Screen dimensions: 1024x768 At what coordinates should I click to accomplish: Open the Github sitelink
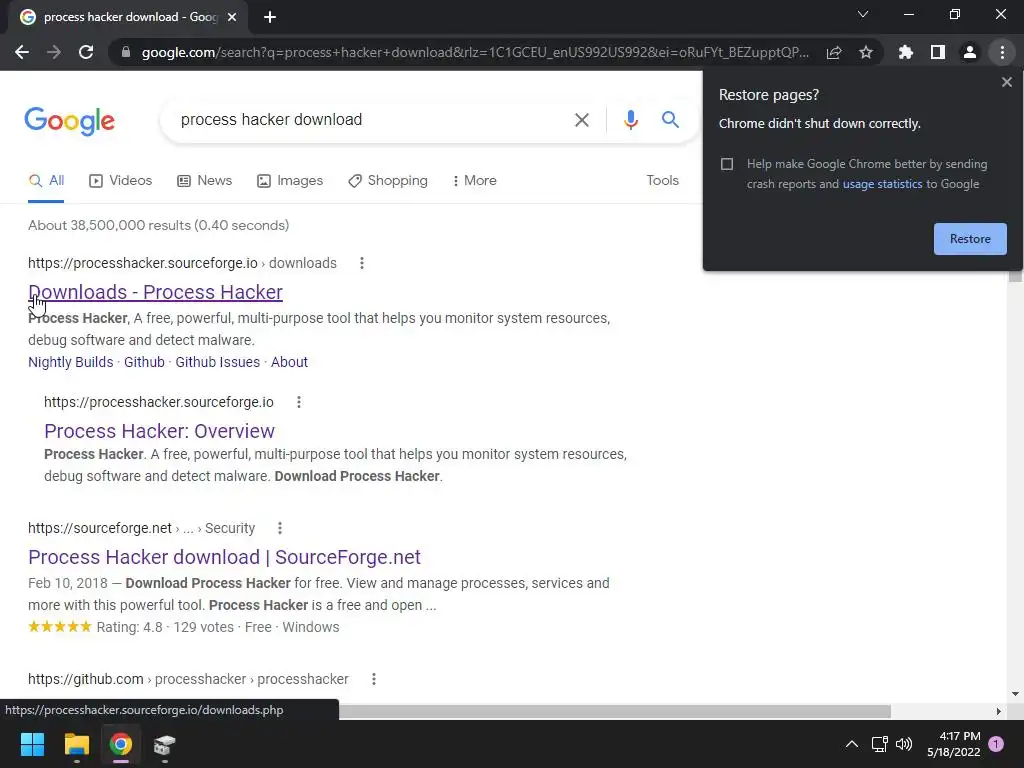pos(144,362)
